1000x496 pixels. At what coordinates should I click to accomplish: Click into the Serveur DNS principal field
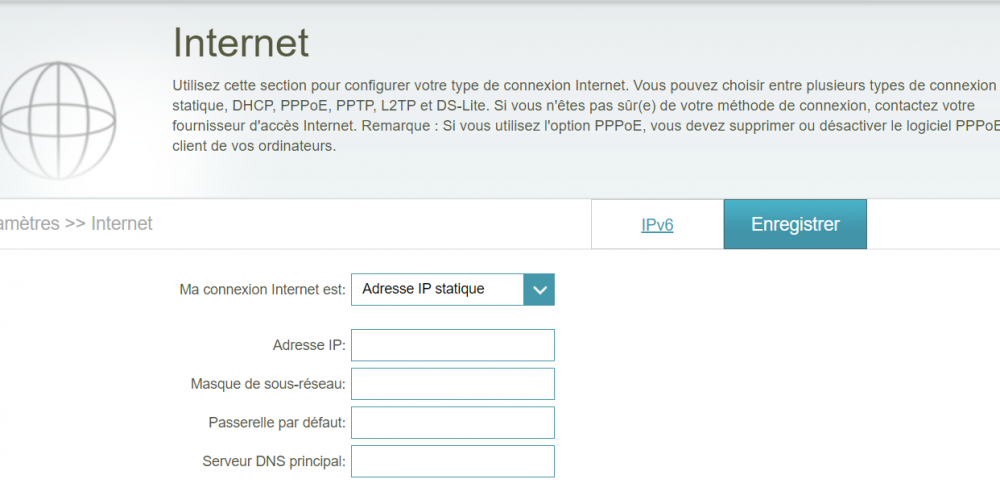452,462
